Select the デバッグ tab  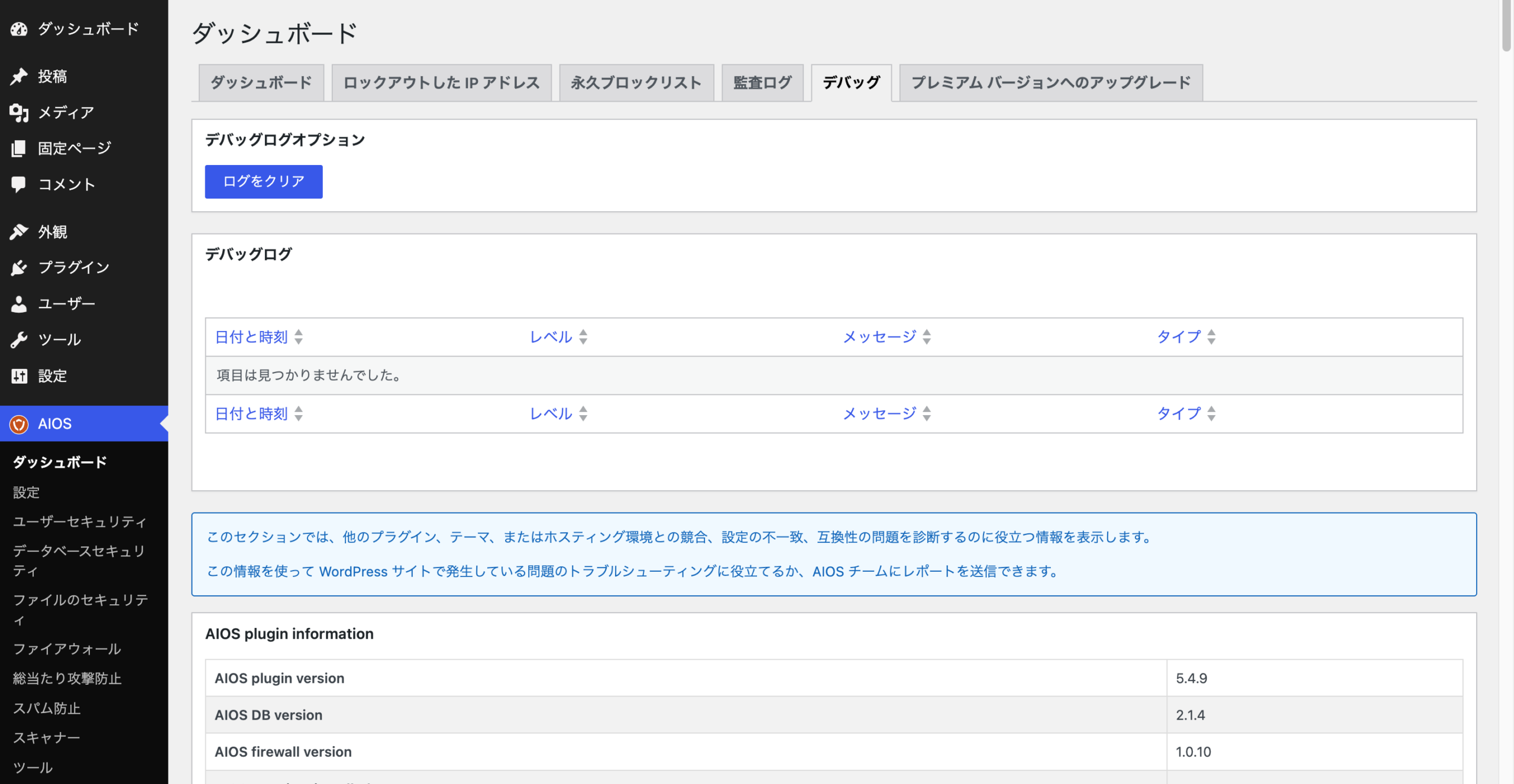click(x=852, y=83)
